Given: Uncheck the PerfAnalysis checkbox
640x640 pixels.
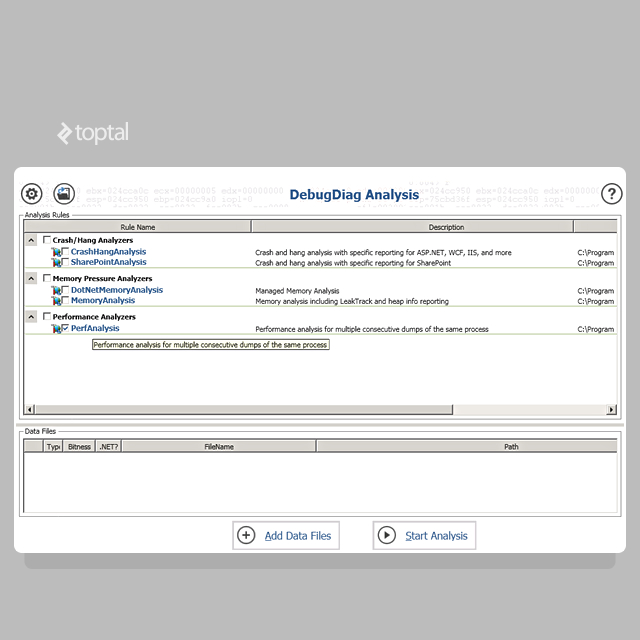Looking at the screenshot, I should tap(65, 328).
